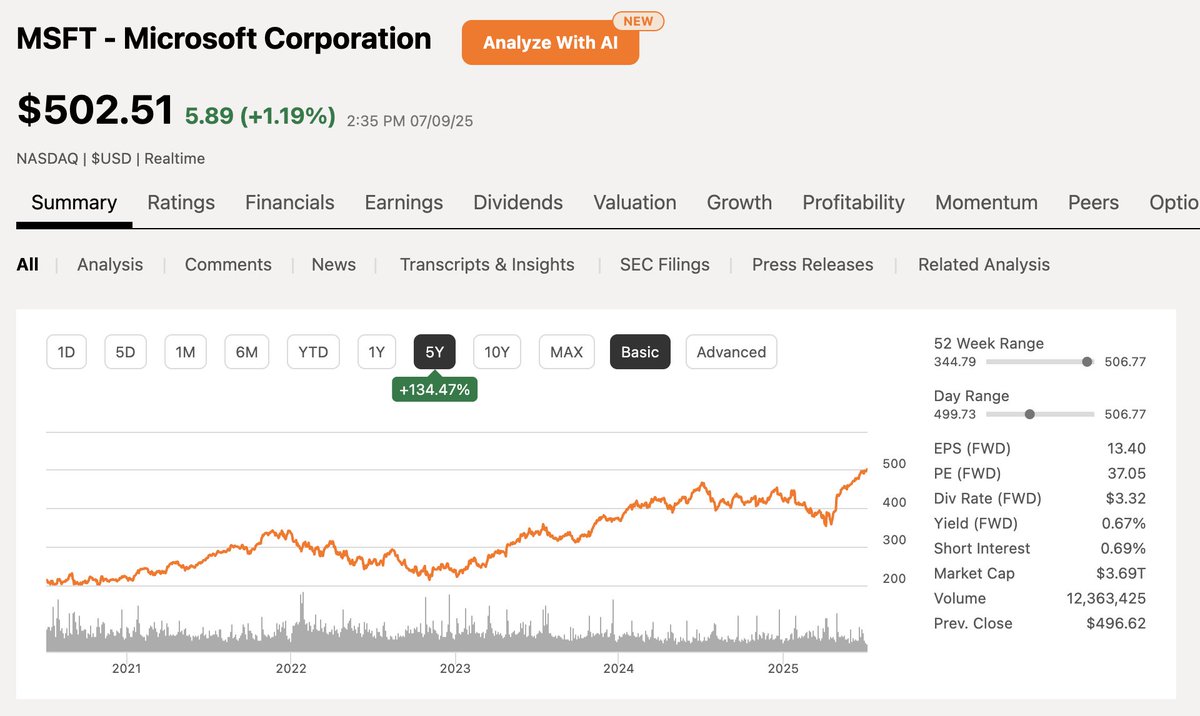
Task: Click the Volume value 12,363,425
Action: pyautogui.click(x=1106, y=598)
